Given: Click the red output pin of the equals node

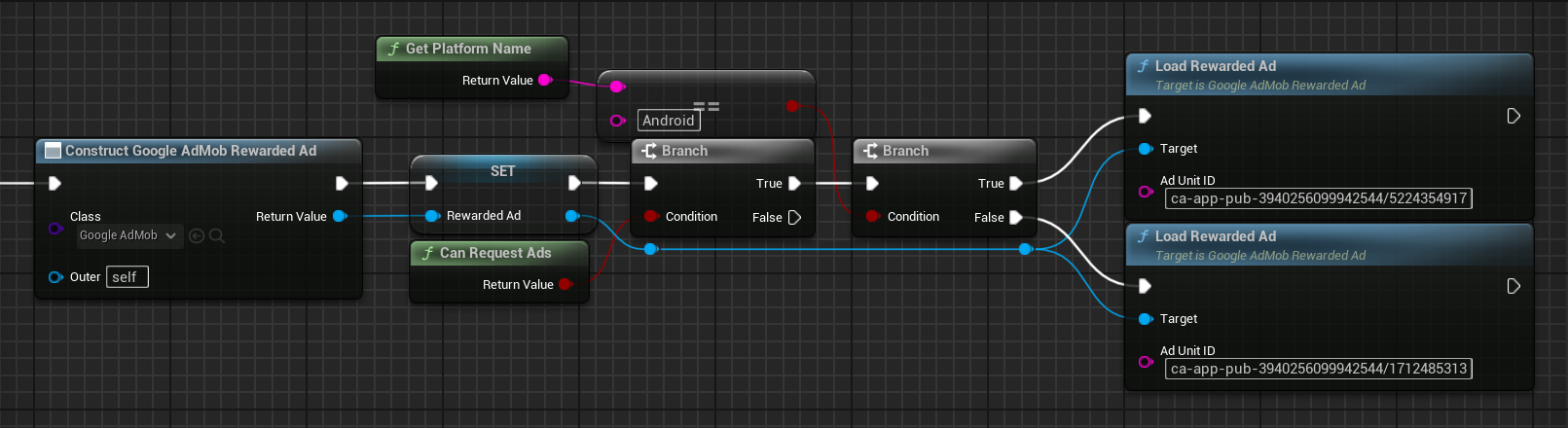Looking at the screenshot, I should coord(792,105).
